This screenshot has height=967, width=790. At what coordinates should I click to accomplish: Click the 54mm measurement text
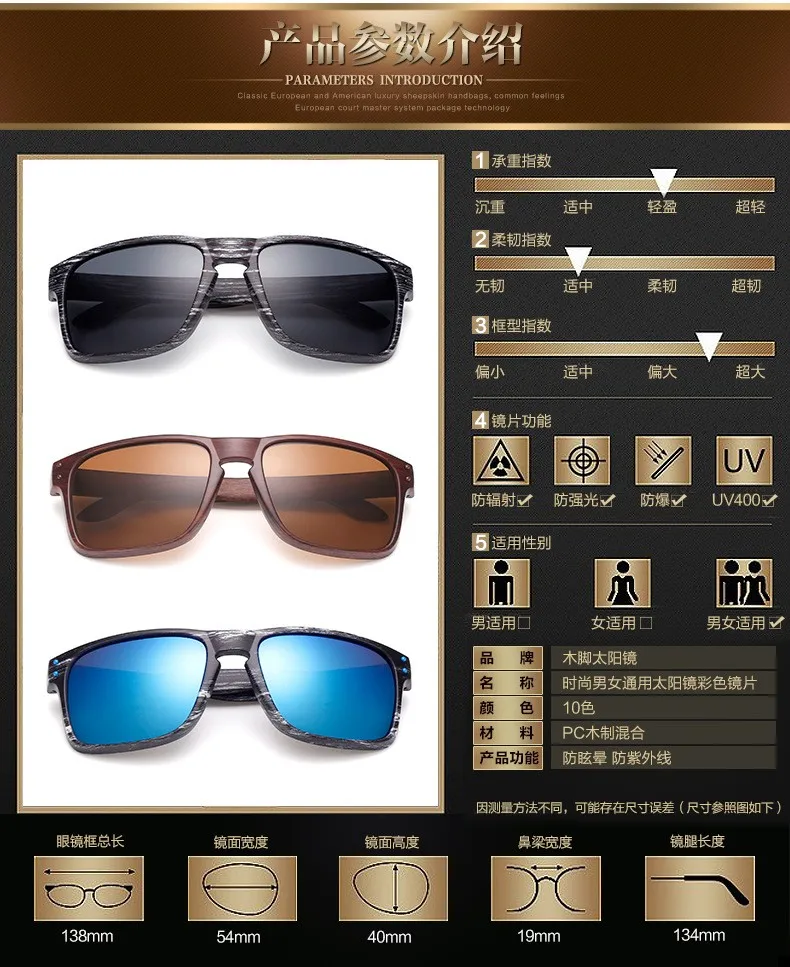238,937
